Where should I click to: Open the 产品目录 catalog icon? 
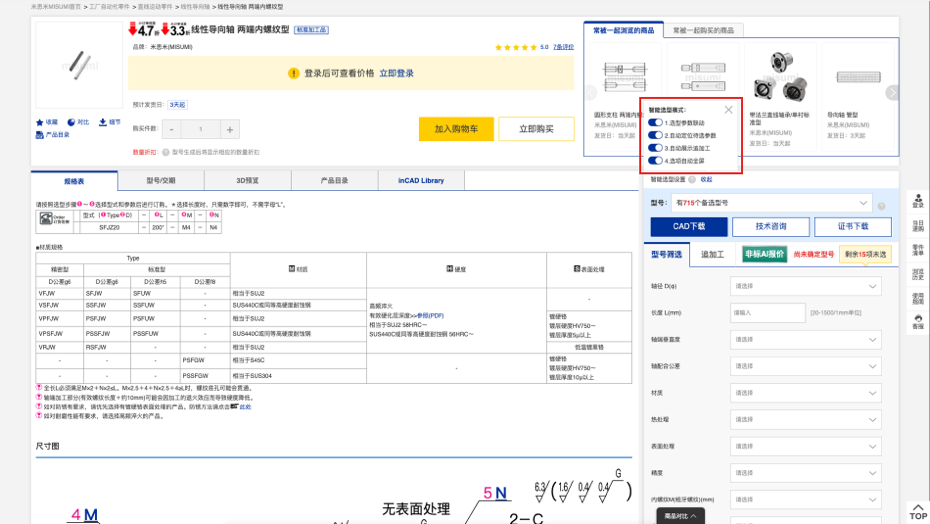[40, 134]
